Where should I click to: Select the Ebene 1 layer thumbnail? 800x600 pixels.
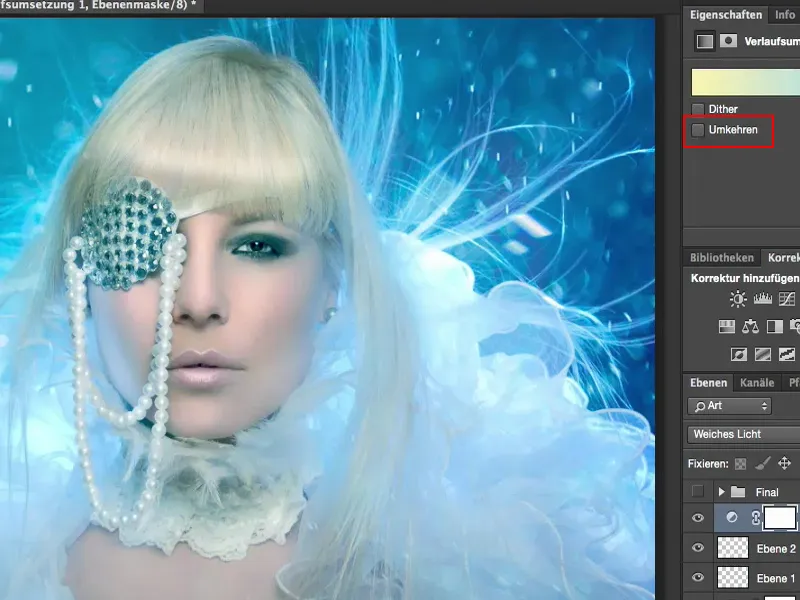[733, 578]
